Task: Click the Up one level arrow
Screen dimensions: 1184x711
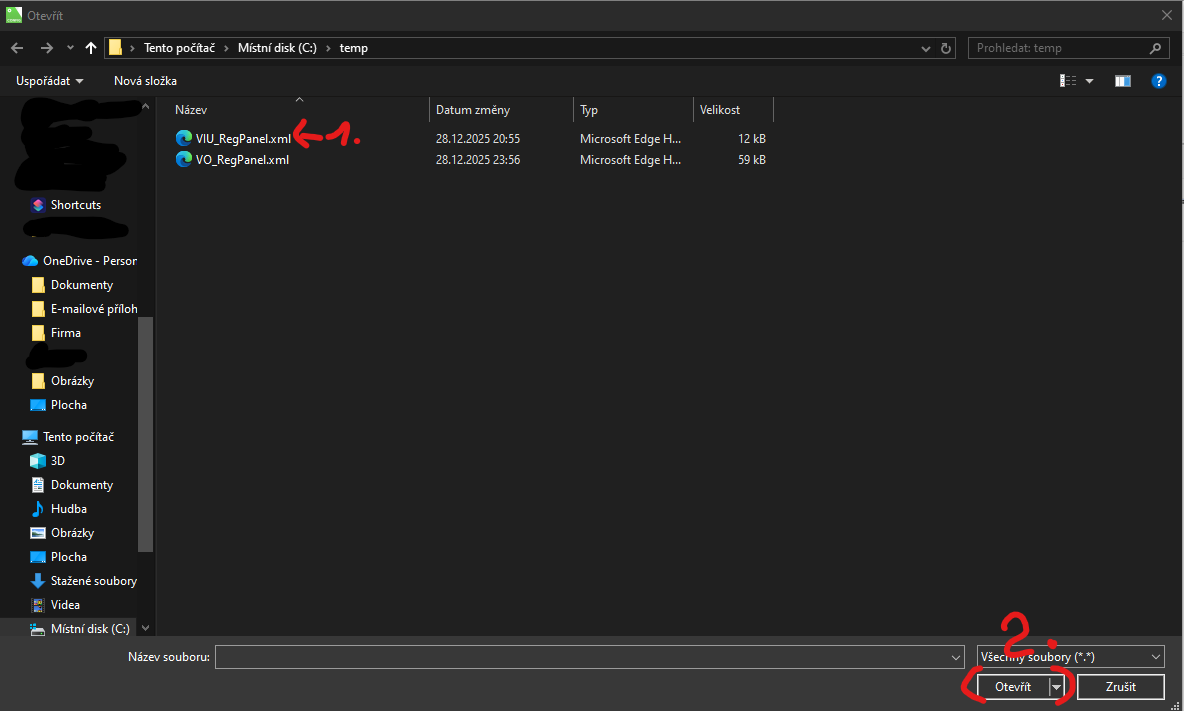Action: coord(91,48)
